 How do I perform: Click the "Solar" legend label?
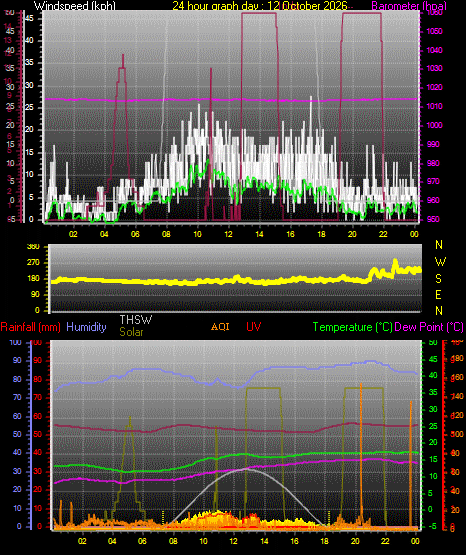point(131,332)
